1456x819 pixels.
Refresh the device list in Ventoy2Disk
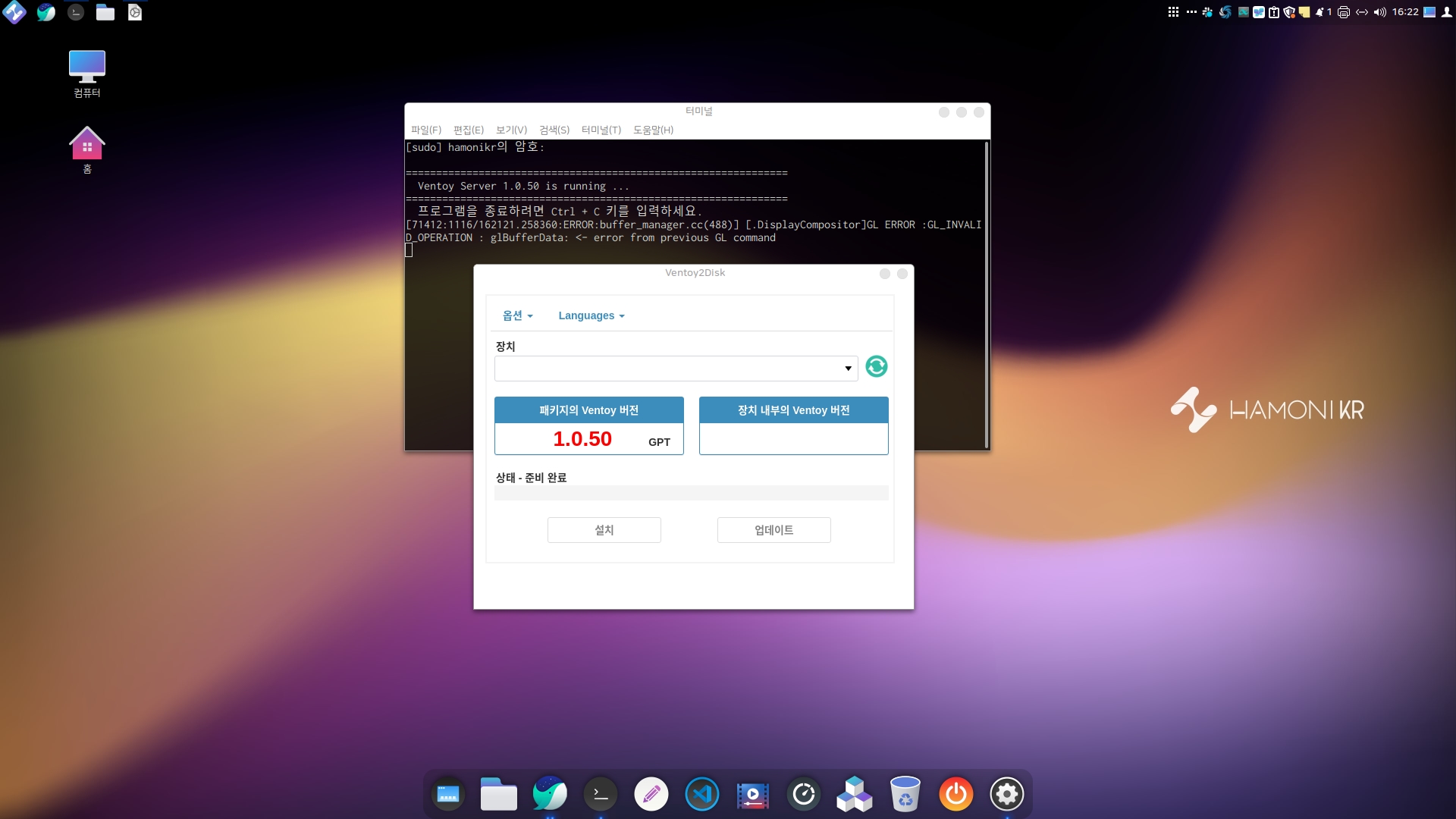pos(876,367)
